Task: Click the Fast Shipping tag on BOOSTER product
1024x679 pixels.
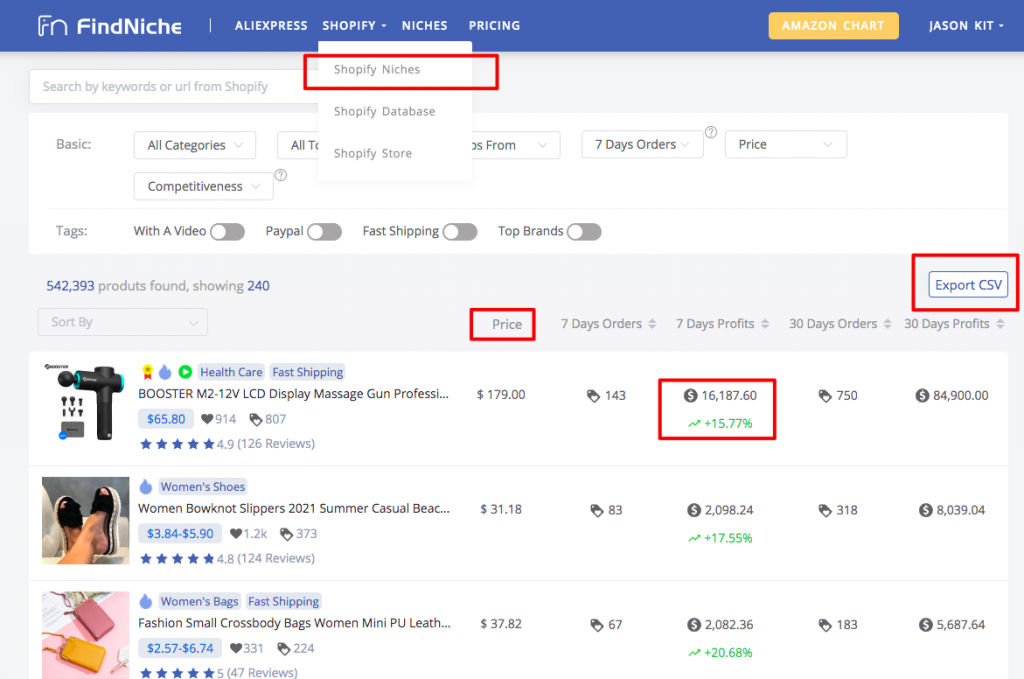Action: tap(308, 372)
